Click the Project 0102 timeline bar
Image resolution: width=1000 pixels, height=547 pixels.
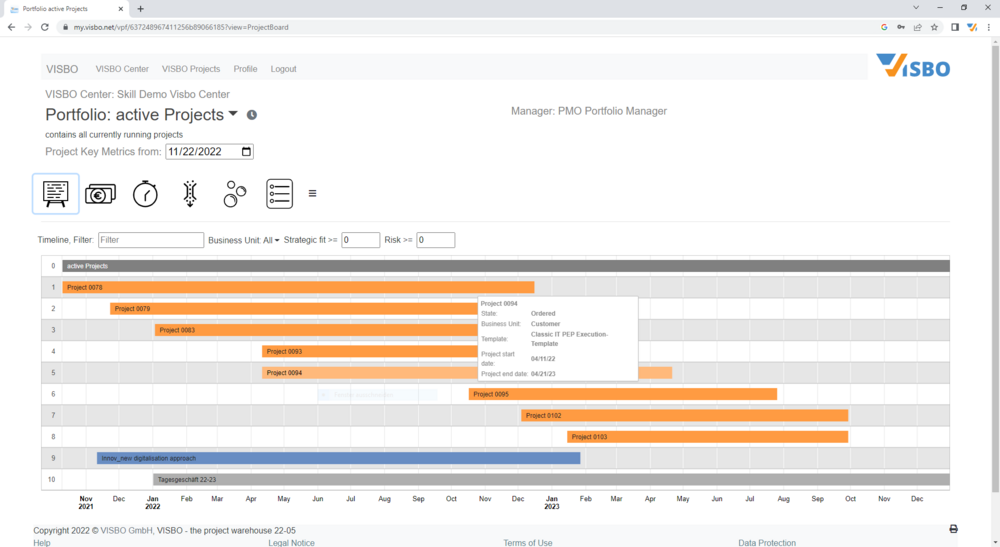[684, 415]
